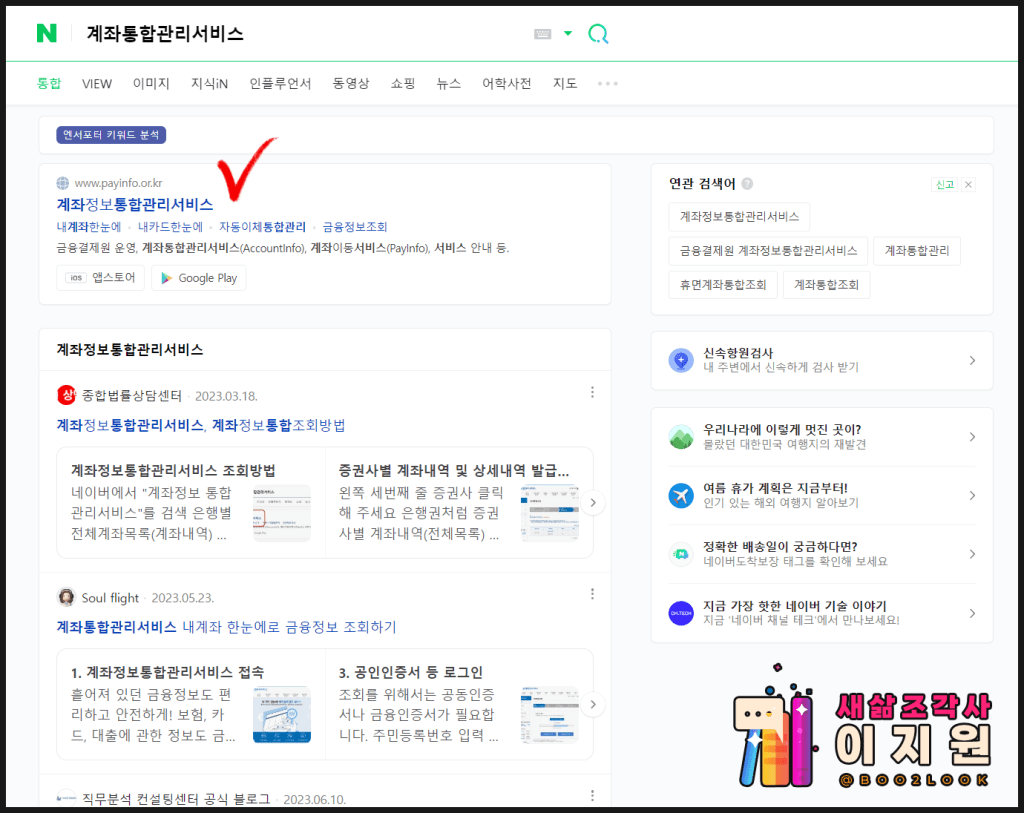Click the green search magnifier icon

(x=597, y=34)
